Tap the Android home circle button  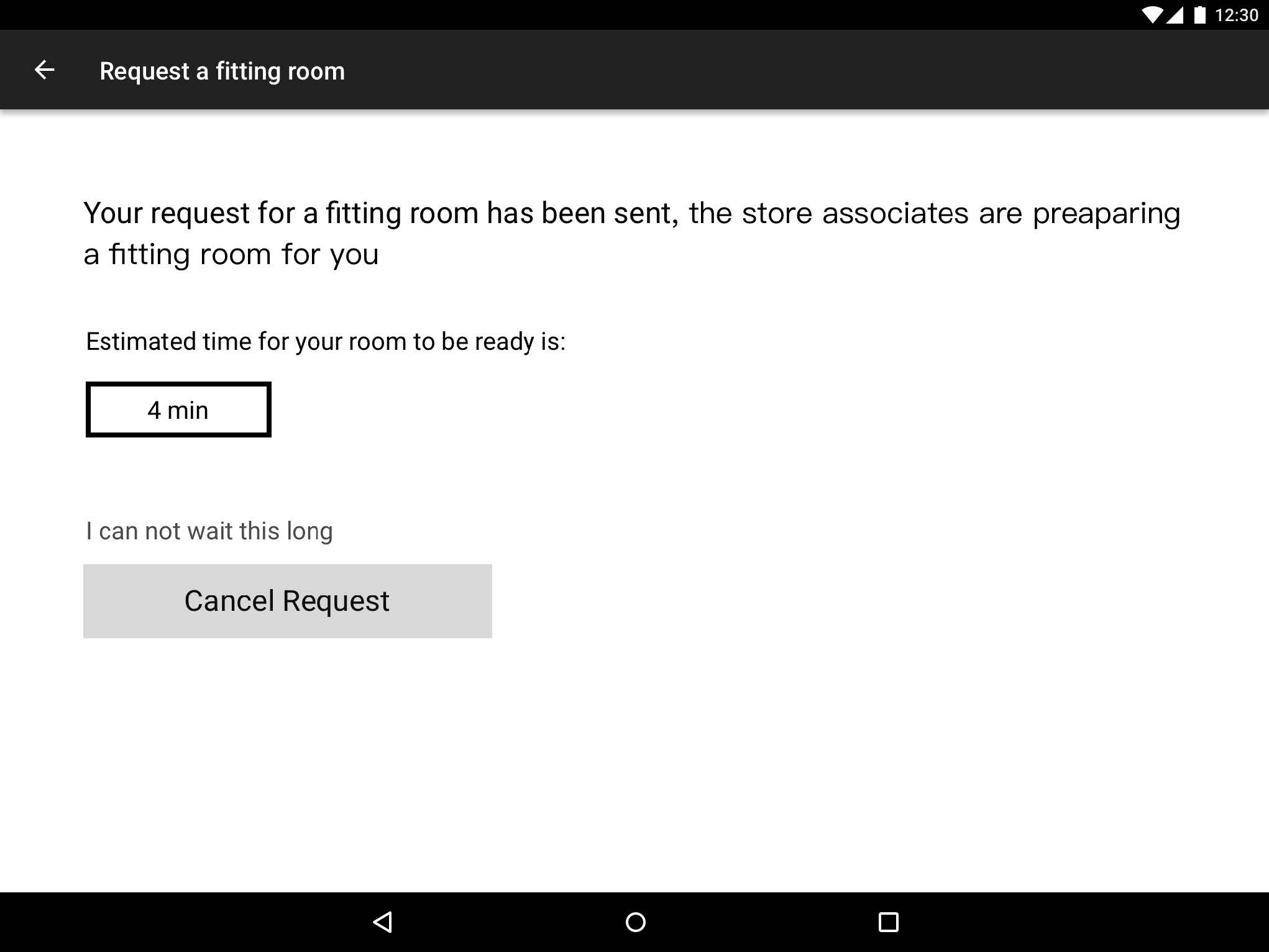tap(635, 922)
